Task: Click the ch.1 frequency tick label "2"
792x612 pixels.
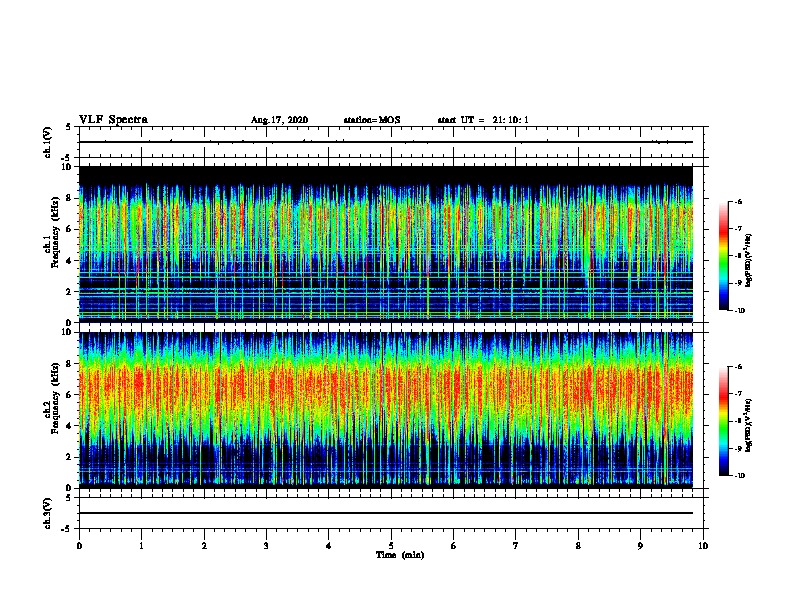Action: (70, 292)
